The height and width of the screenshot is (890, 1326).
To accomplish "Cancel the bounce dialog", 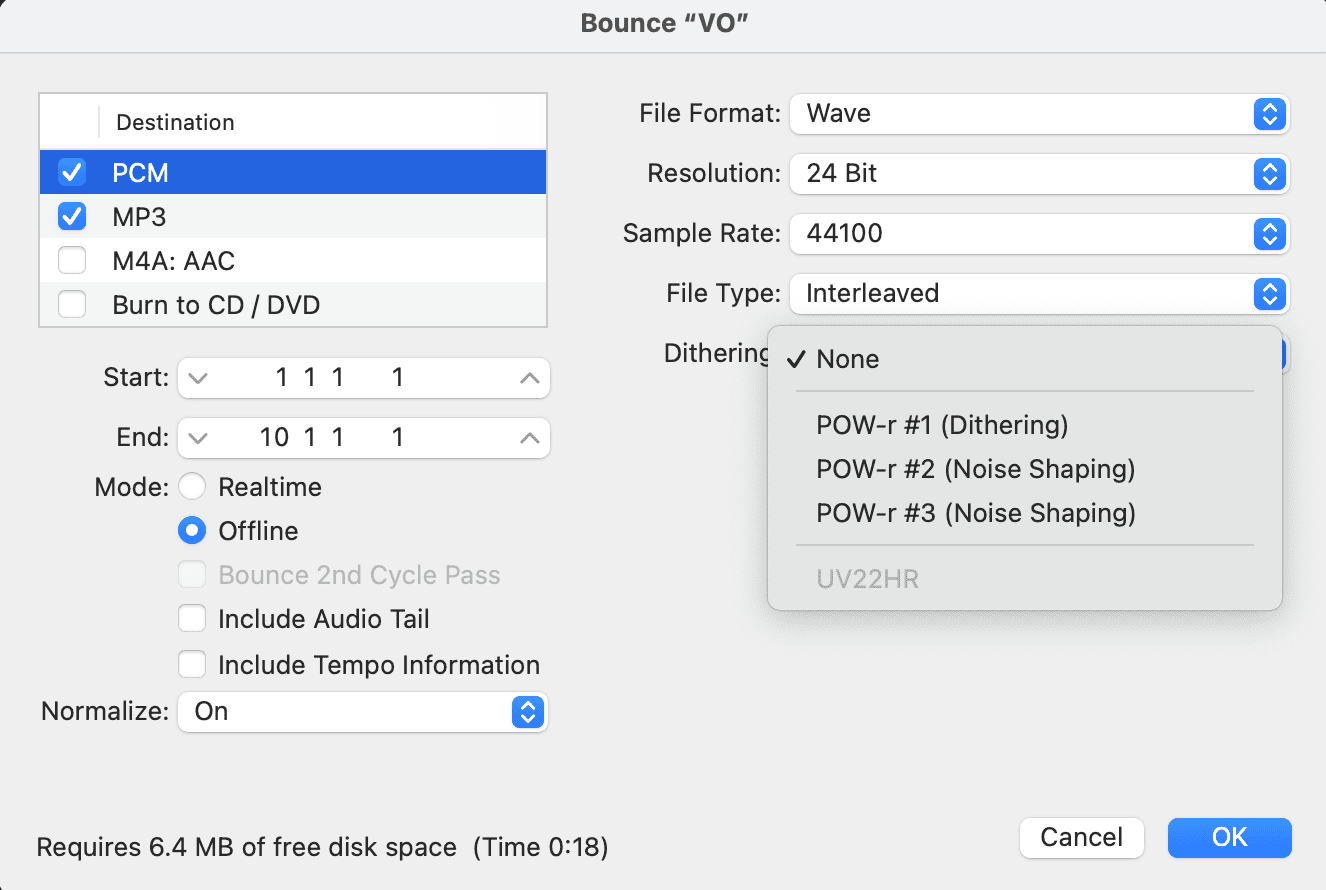I will pos(1081,838).
